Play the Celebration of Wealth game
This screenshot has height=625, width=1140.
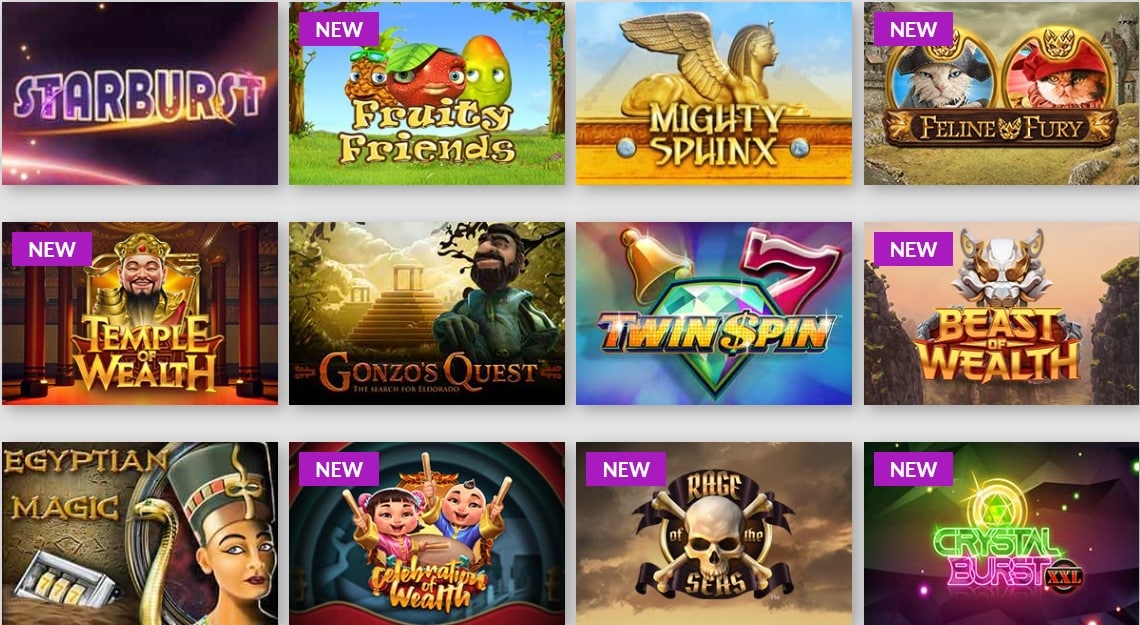(x=427, y=533)
